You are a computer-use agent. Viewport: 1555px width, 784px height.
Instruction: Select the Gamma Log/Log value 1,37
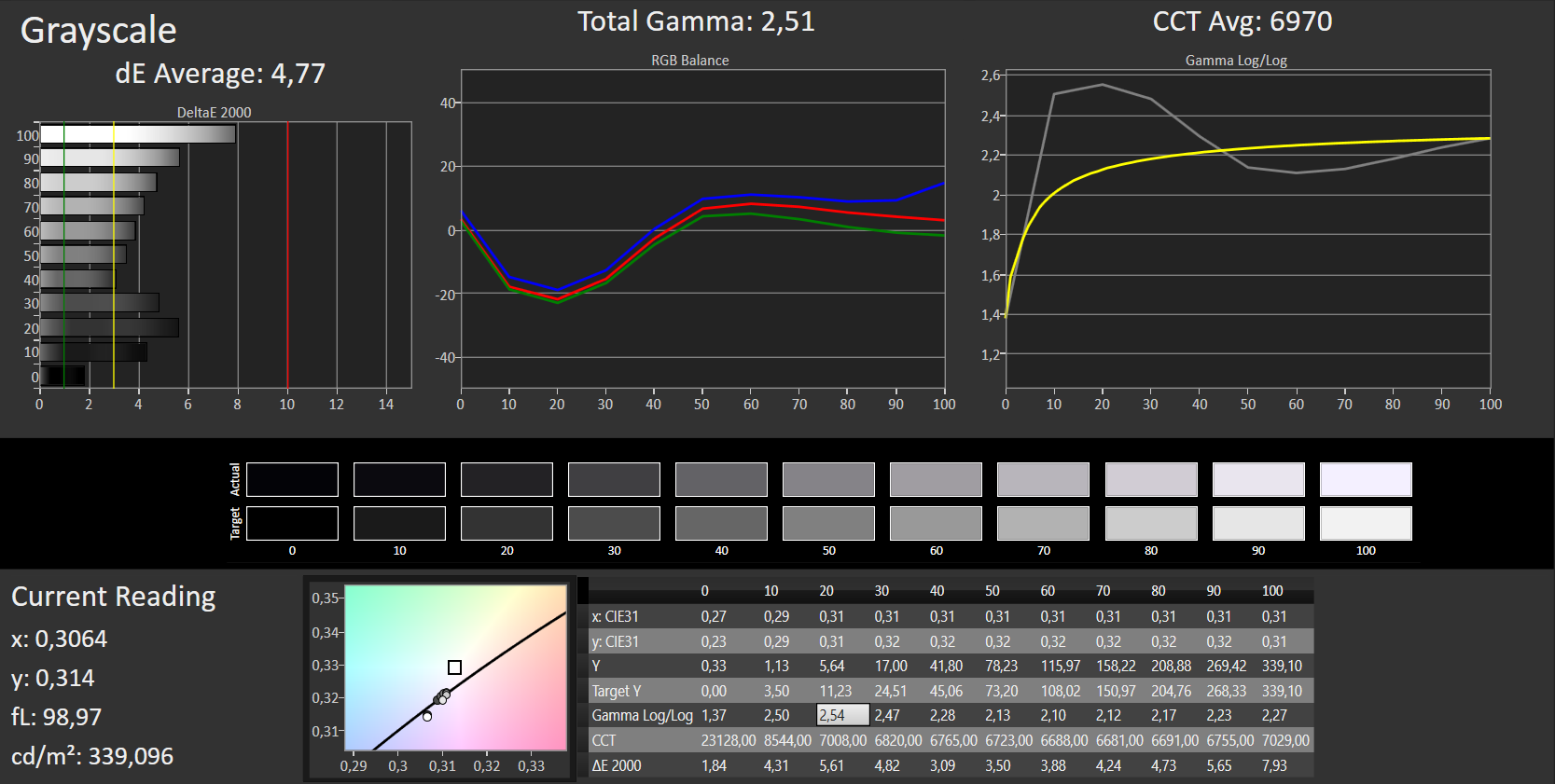click(x=714, y=715)
